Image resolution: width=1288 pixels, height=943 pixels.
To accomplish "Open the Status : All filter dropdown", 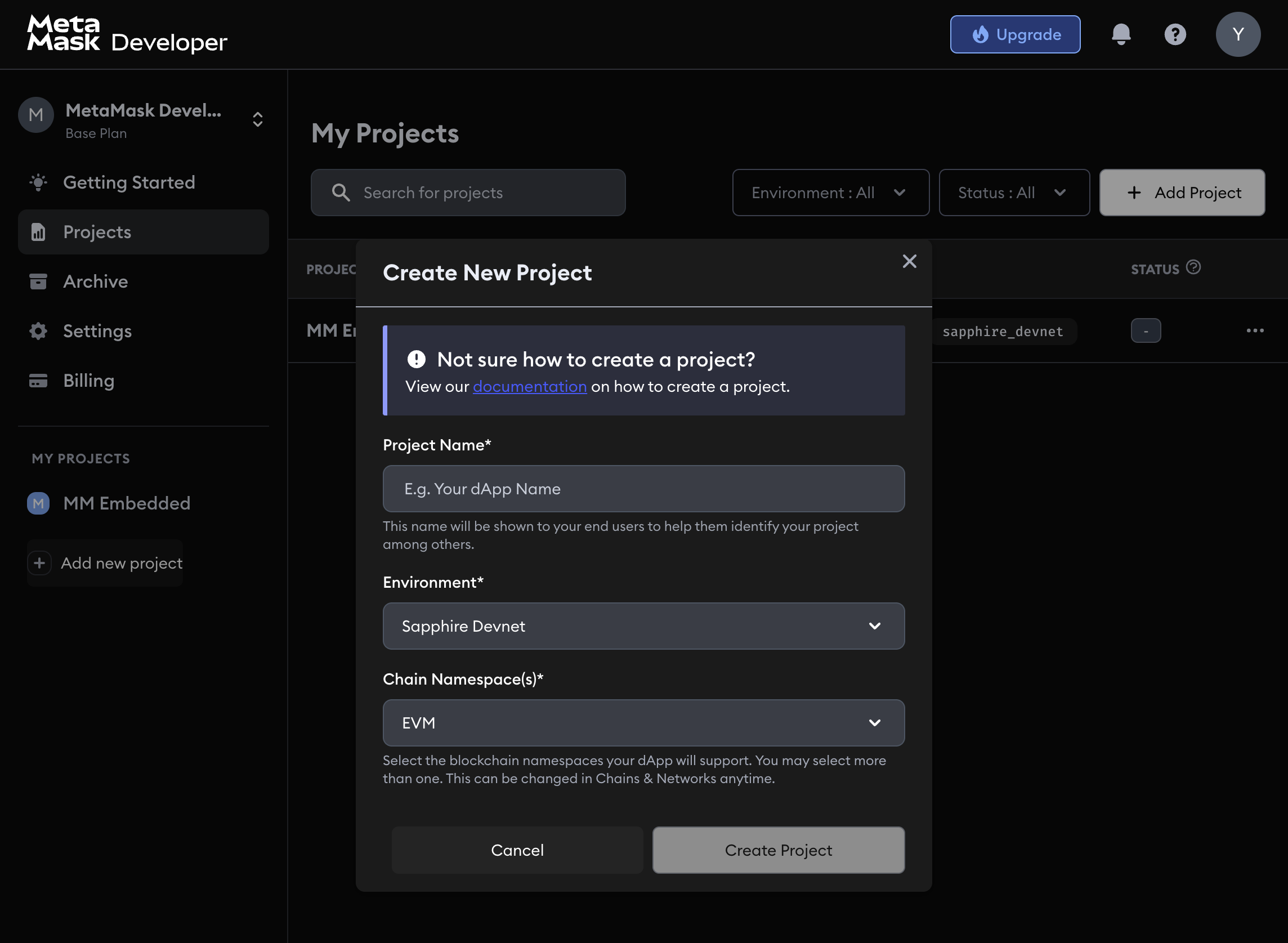I will (1014, 193).
